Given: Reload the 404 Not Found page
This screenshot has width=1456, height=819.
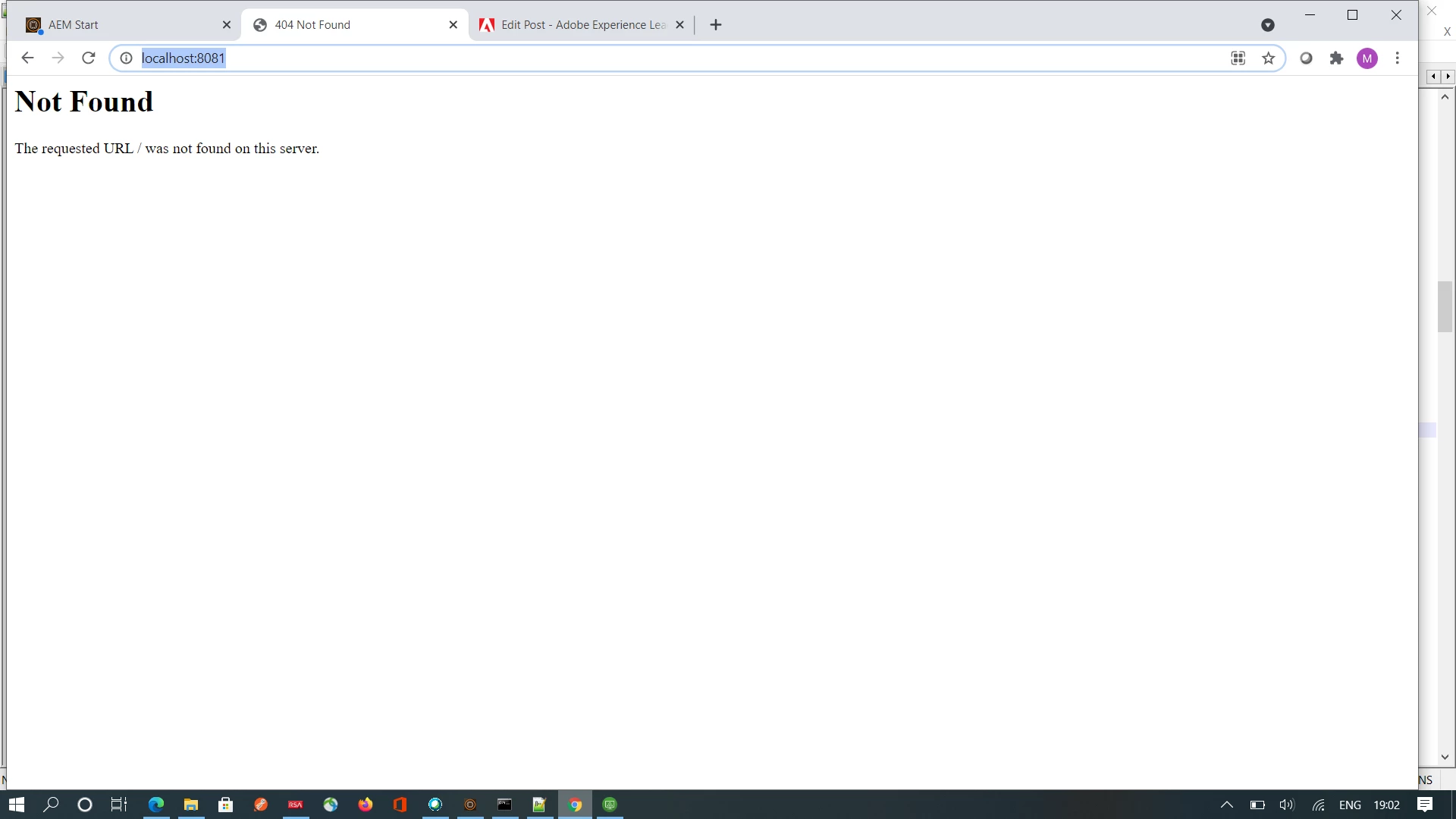Looking at the screenshot, I should click(89, 58).
